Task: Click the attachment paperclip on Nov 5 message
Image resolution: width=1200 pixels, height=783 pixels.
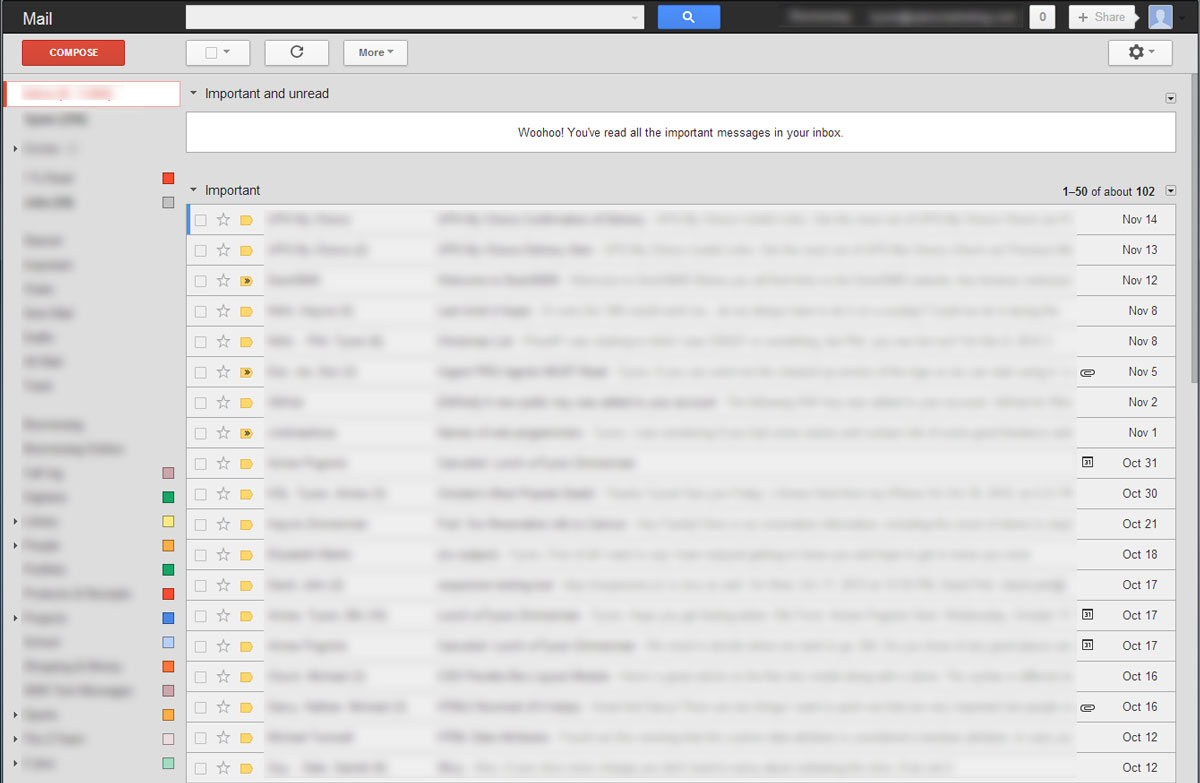Action: click(x=1088, y=372)
